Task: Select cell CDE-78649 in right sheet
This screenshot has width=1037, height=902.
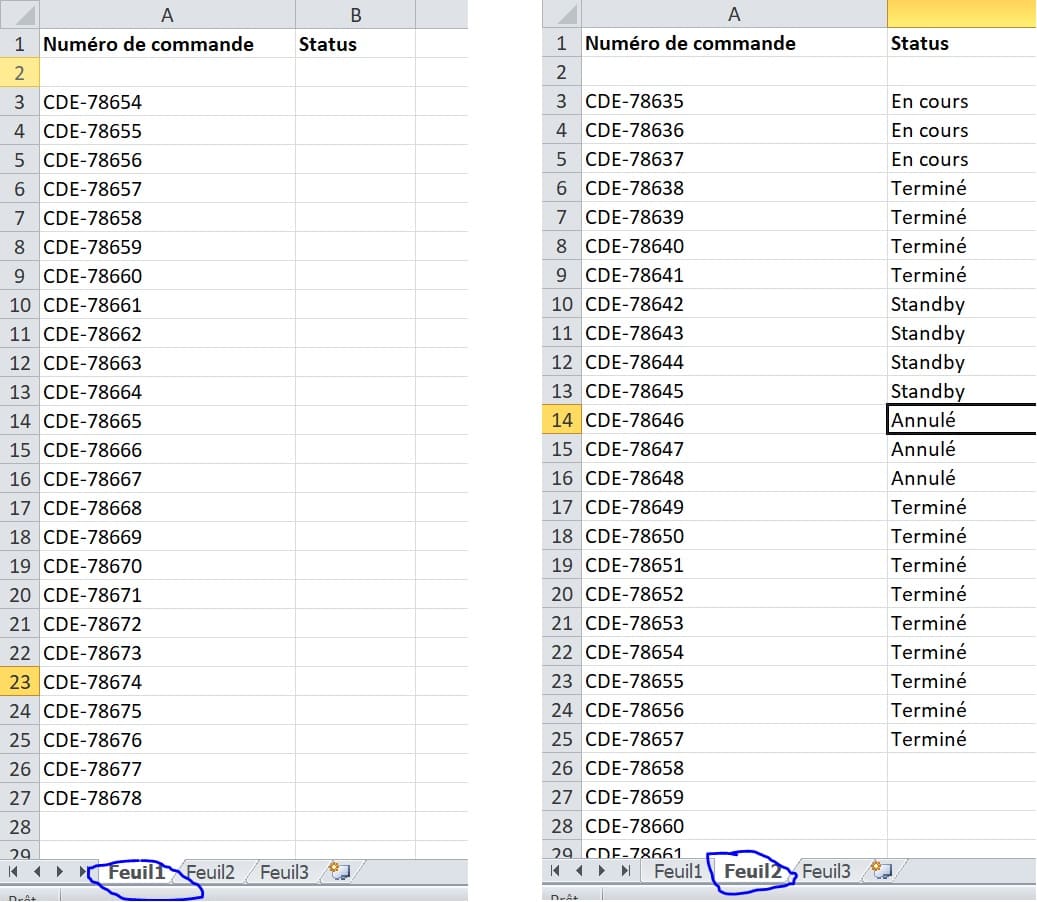Action: (x=734, y=507)
